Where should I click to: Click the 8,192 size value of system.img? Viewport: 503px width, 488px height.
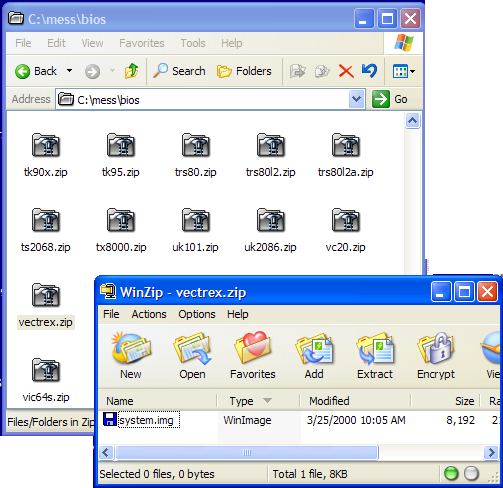(460, 420)
